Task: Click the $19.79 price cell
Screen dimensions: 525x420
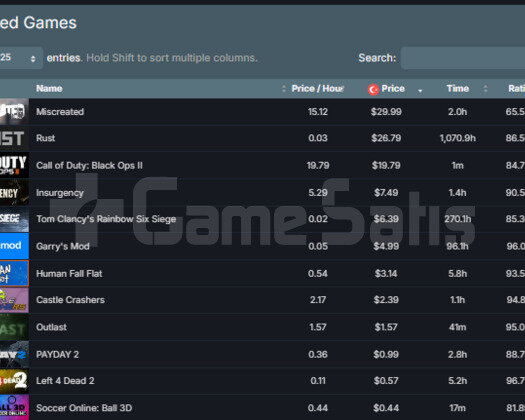Action: (386, 165)
